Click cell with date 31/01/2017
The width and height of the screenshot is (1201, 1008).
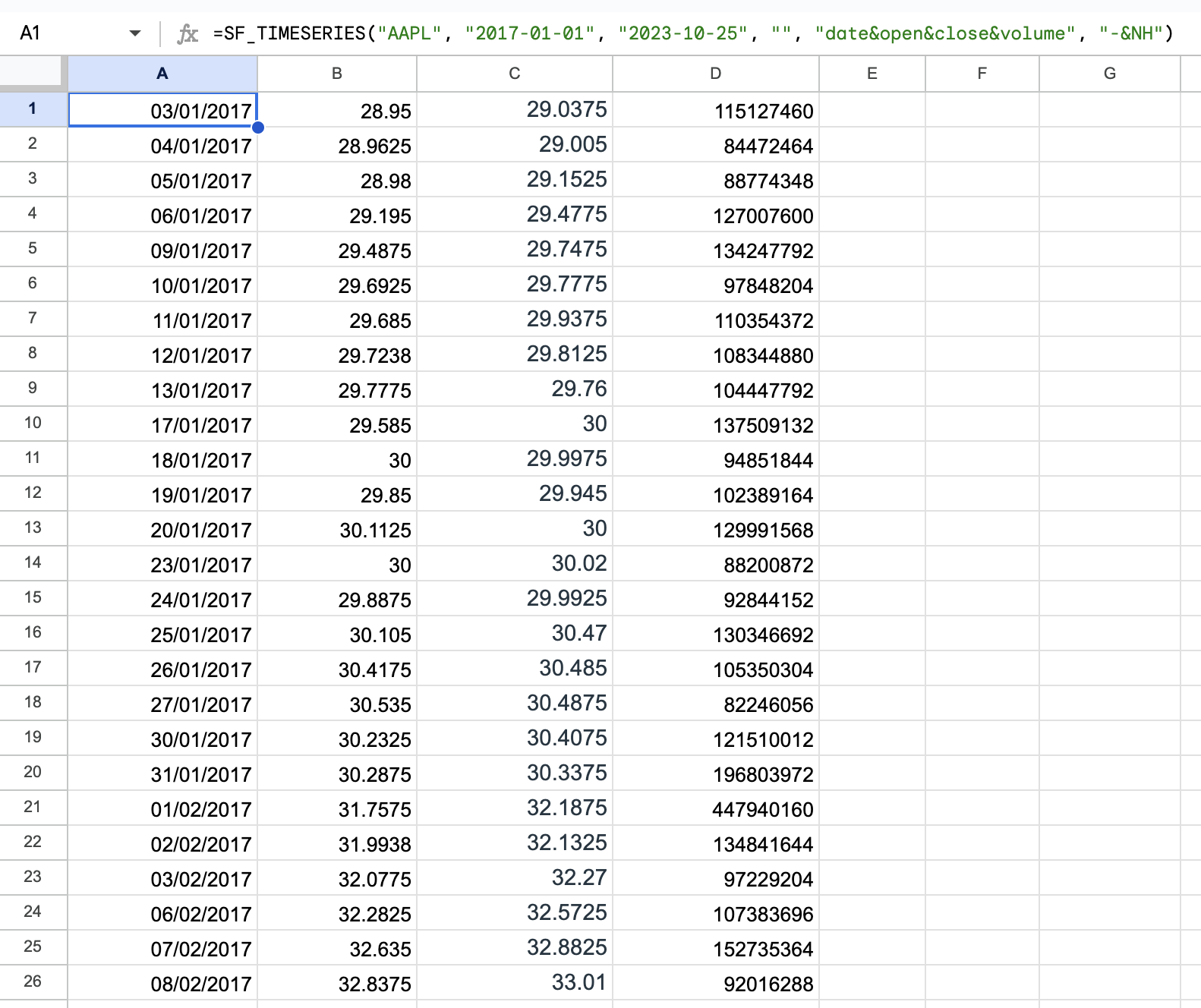click(x=162, y=773)
